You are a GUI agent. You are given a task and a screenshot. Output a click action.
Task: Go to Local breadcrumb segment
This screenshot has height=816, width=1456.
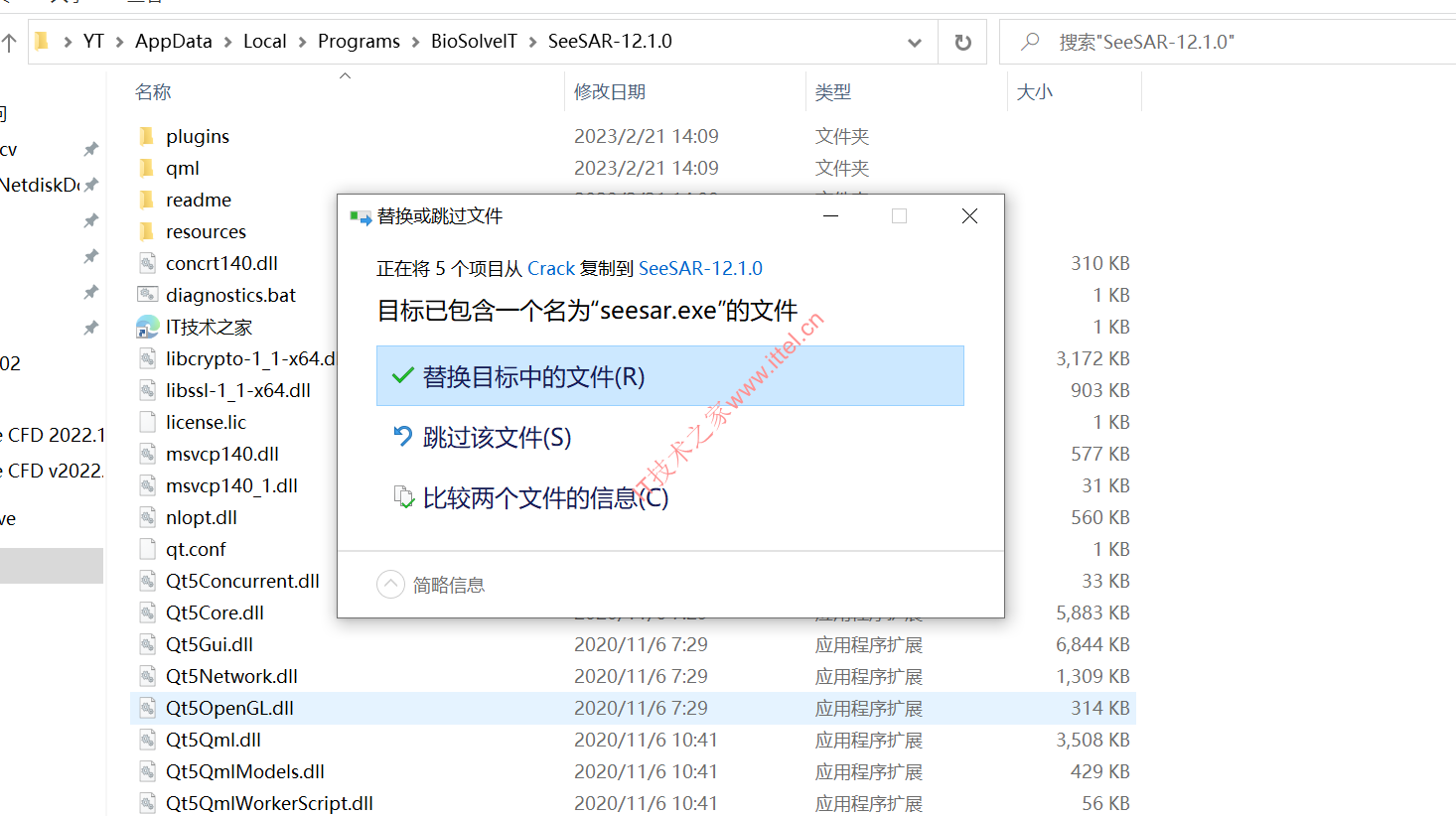coord(264,41)
